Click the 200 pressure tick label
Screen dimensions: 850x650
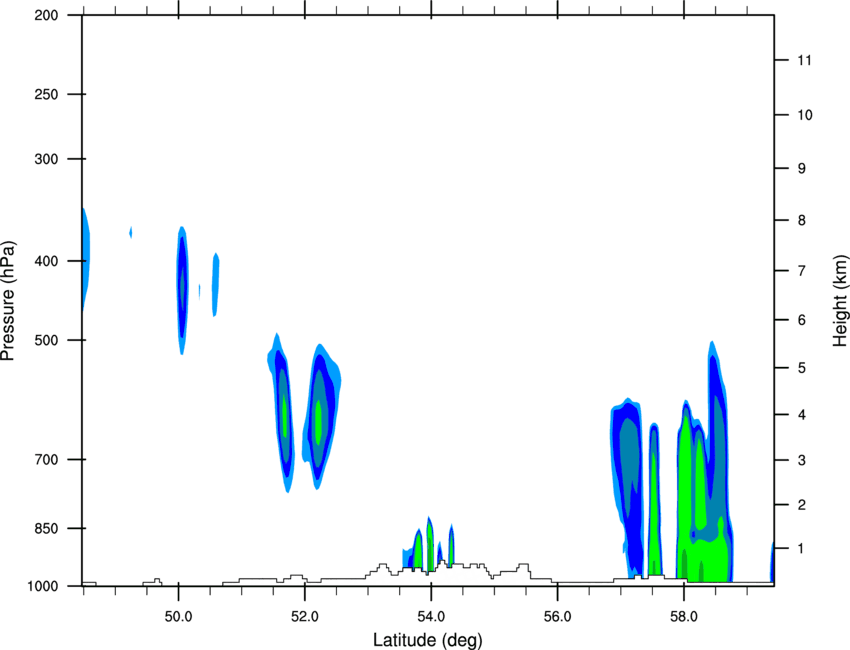tap(47, 15)
